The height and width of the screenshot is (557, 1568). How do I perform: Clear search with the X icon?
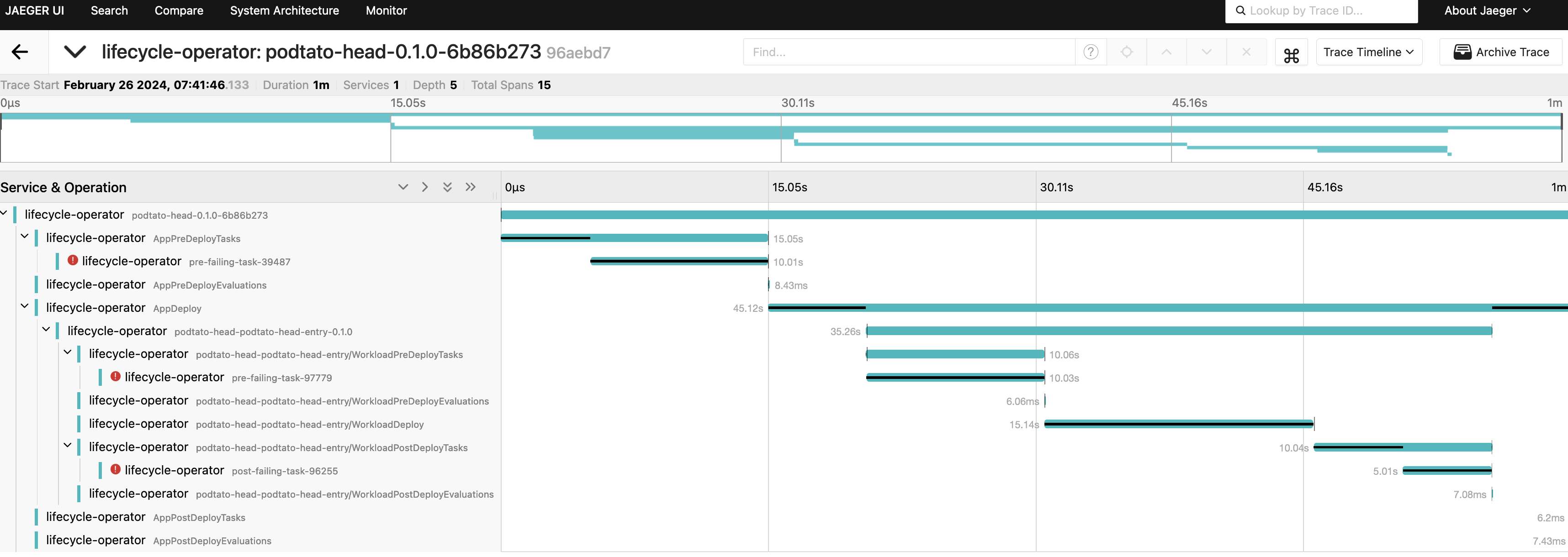1246,53
